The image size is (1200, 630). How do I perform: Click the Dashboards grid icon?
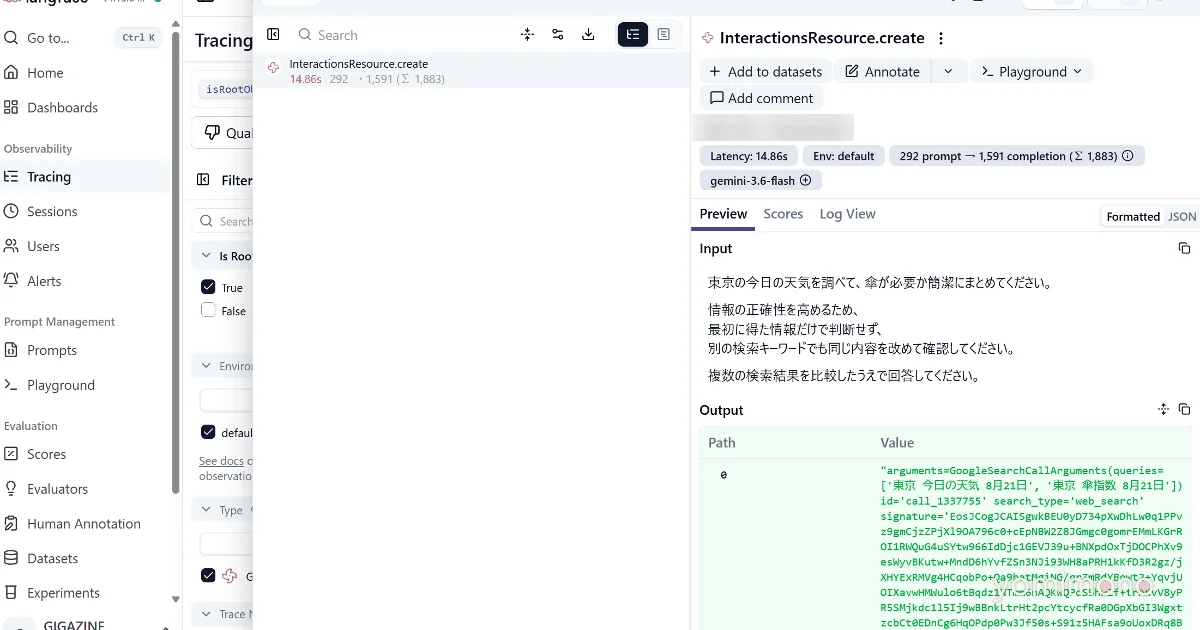click(12, 108)
